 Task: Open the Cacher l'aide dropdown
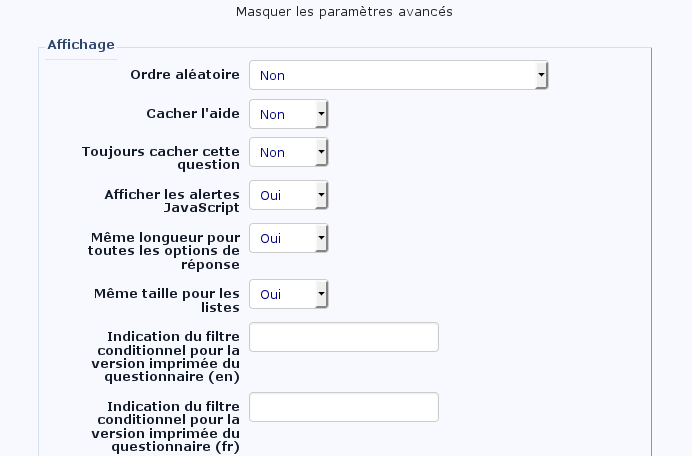click(x=288, y=115)
